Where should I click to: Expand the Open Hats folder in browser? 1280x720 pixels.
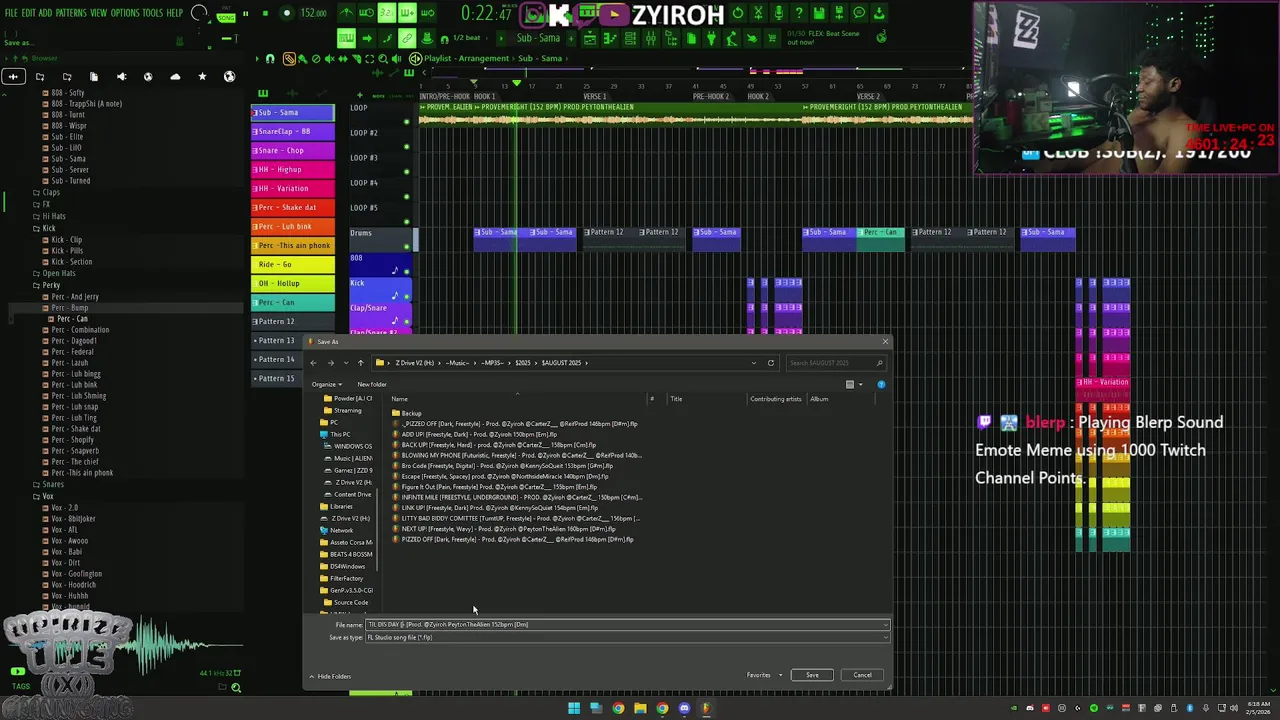[x=58, y=273]
